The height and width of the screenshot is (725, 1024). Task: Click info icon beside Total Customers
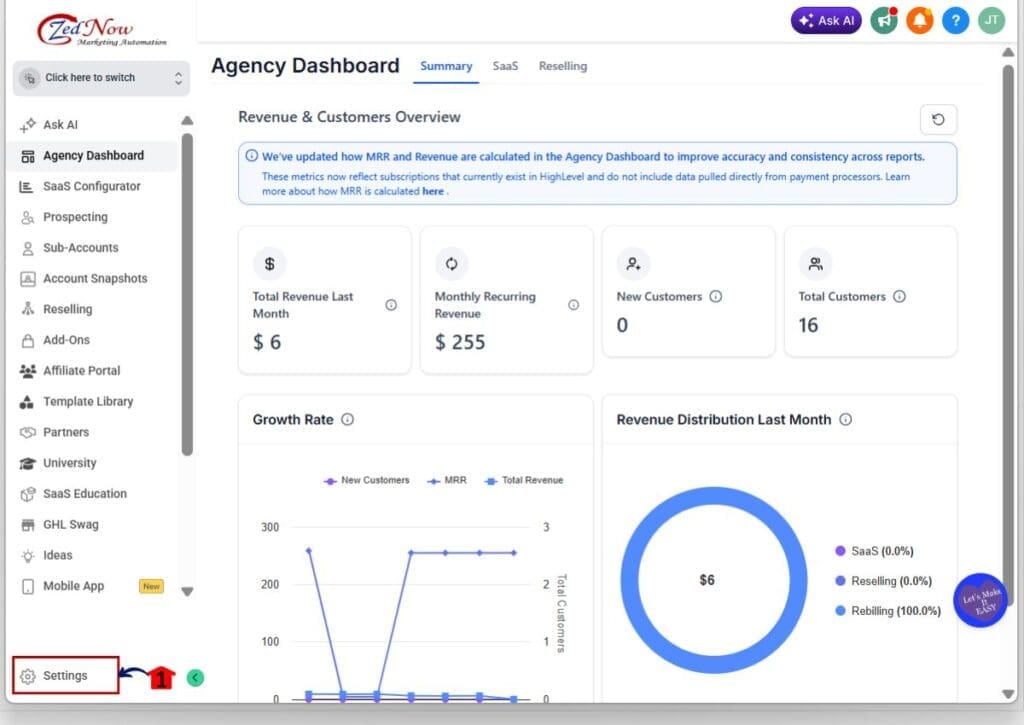pos(899,297)
